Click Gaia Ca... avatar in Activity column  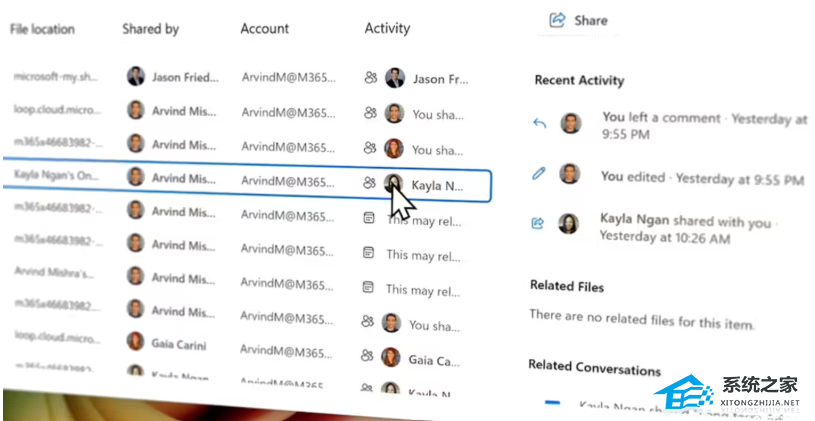coord(390,357)
